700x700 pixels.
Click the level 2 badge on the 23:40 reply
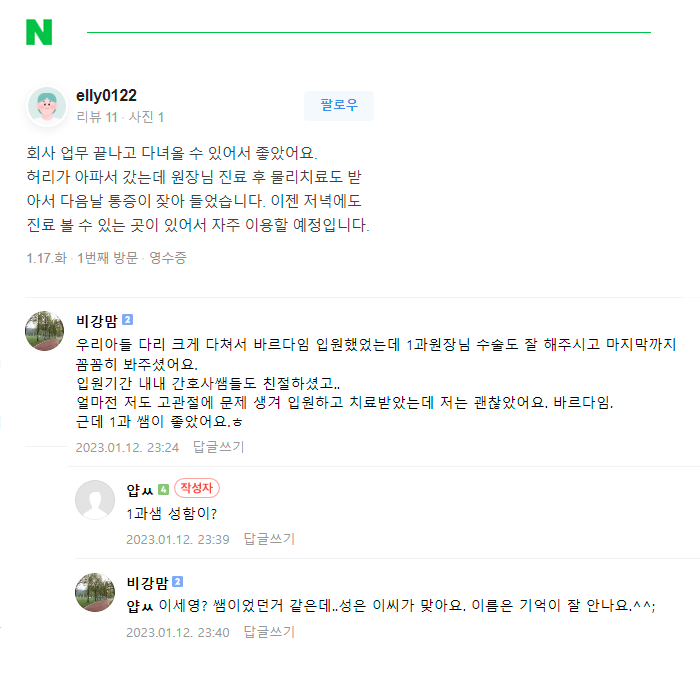click(x=177, y=581)
